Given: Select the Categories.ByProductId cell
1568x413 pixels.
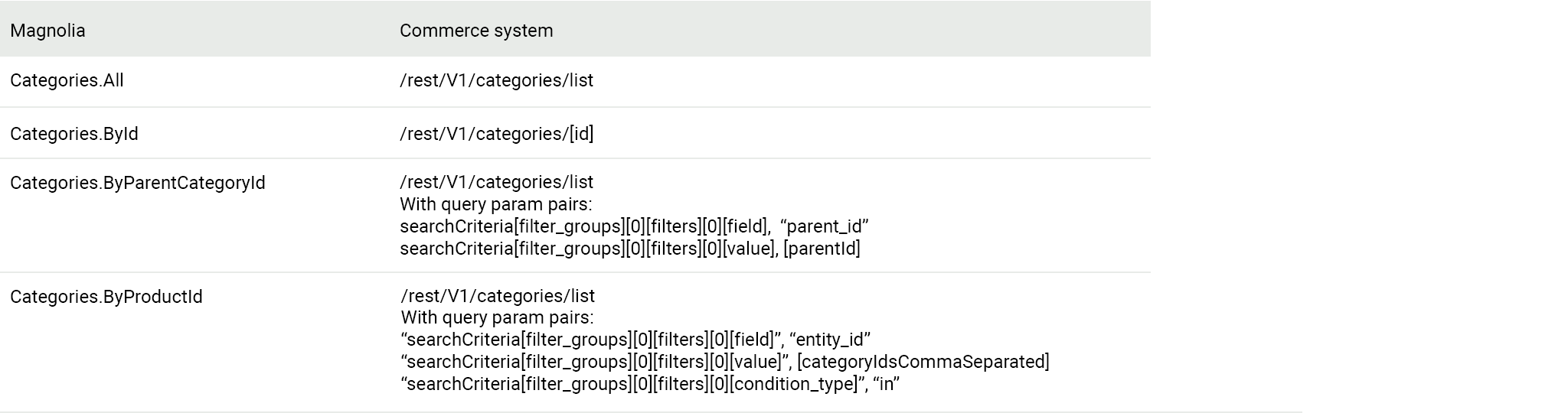Looking at the screenshot, I should pos(106,297).
